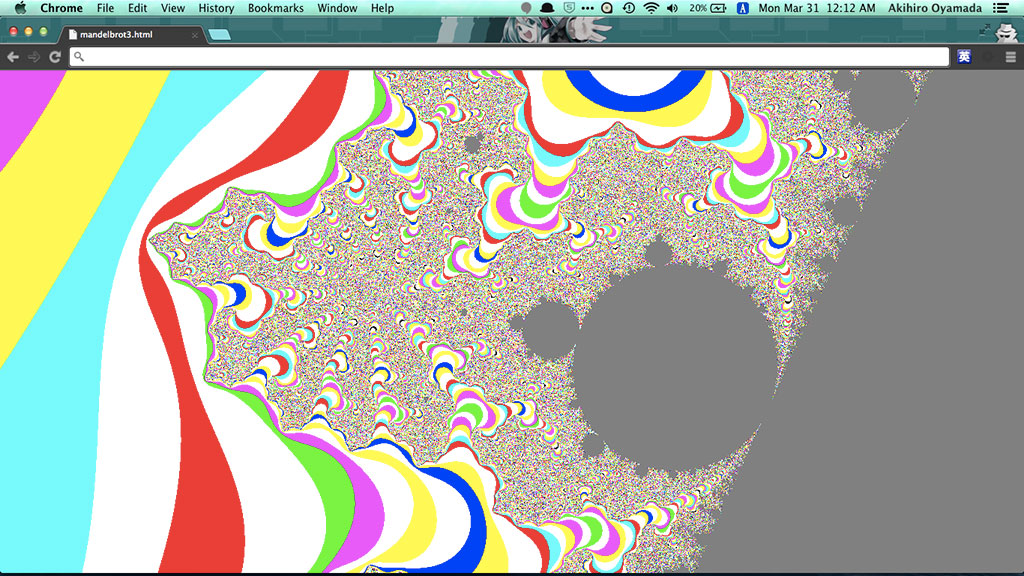Reload the mandelbrot3.html page
1024x576 pixels.
[x=54, y=57]
